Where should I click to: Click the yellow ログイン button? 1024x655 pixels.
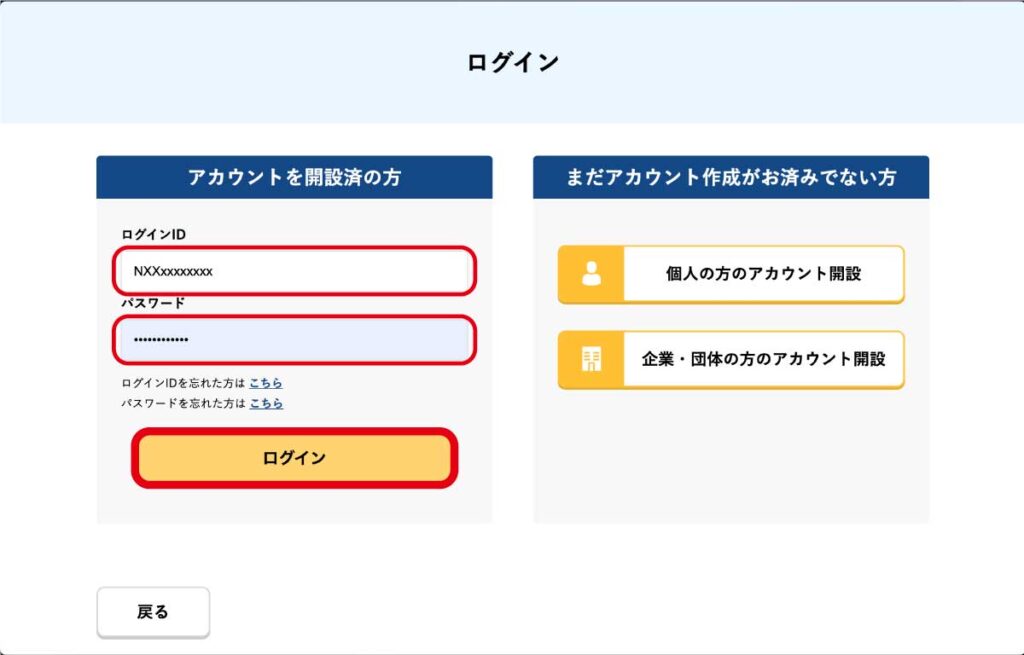(x=295, y=458)
